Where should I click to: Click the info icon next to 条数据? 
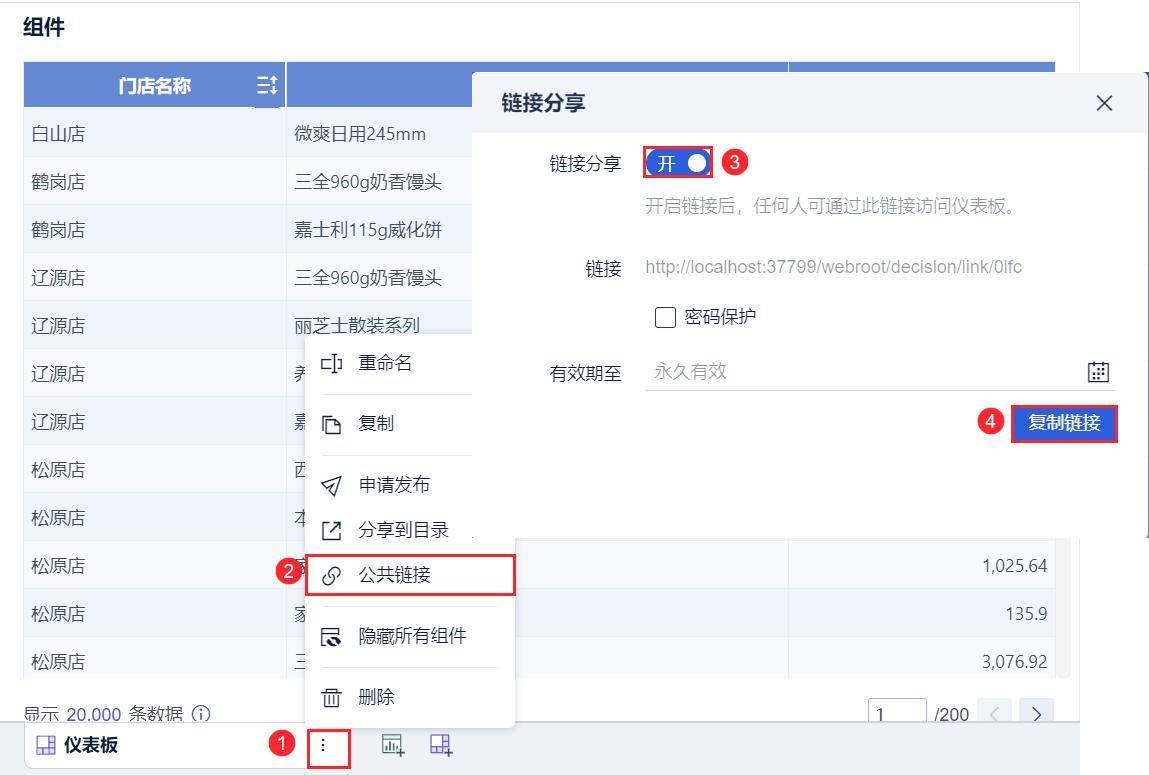(201, 713)
